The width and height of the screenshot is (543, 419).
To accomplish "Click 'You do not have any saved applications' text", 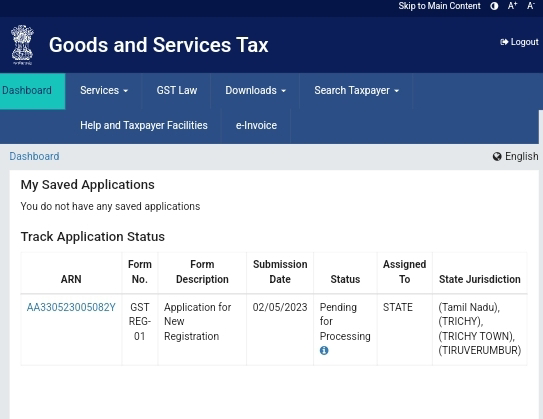I will click(x=110, y=206).
